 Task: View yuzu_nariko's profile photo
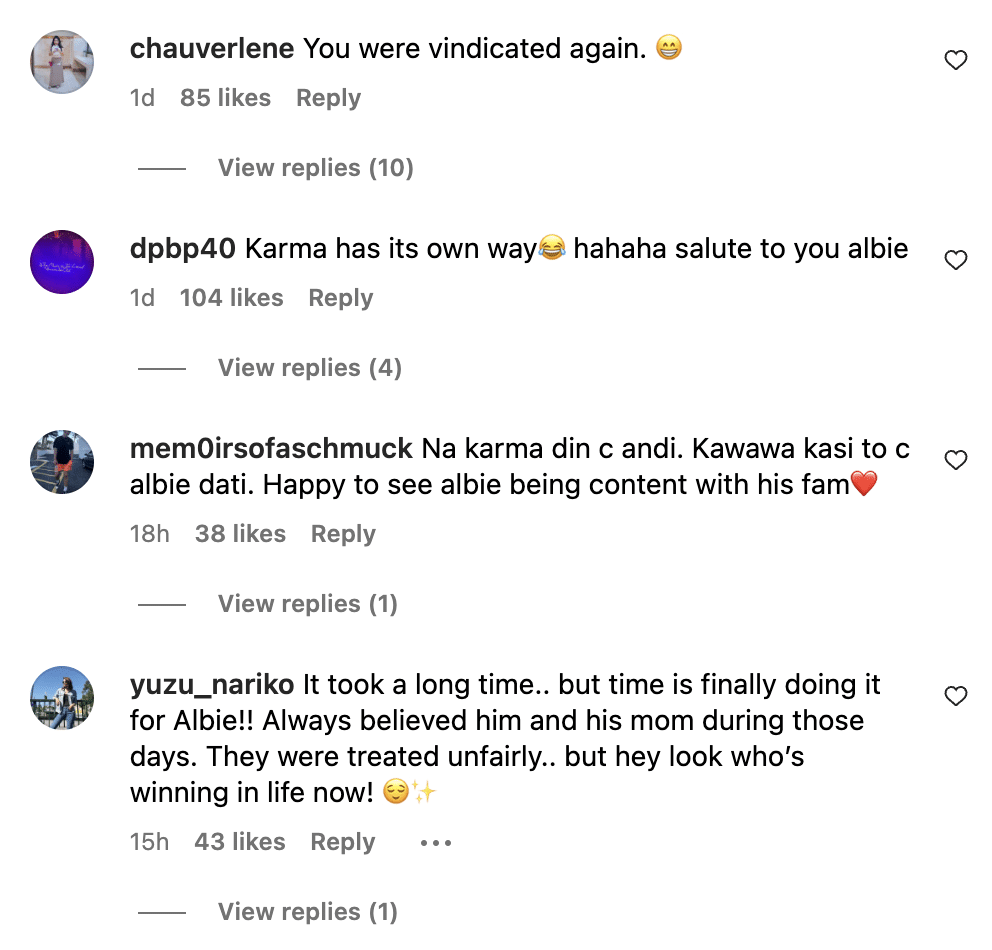[x=62, y=698]
